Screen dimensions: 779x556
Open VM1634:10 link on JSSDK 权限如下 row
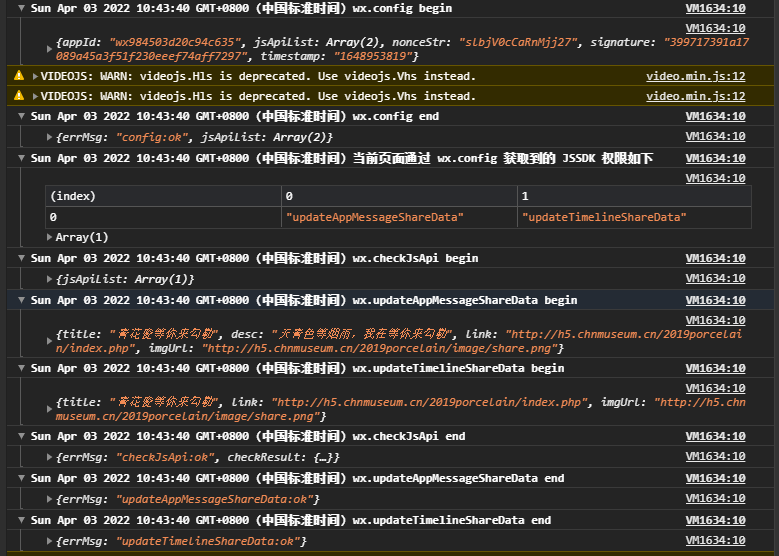715,158
